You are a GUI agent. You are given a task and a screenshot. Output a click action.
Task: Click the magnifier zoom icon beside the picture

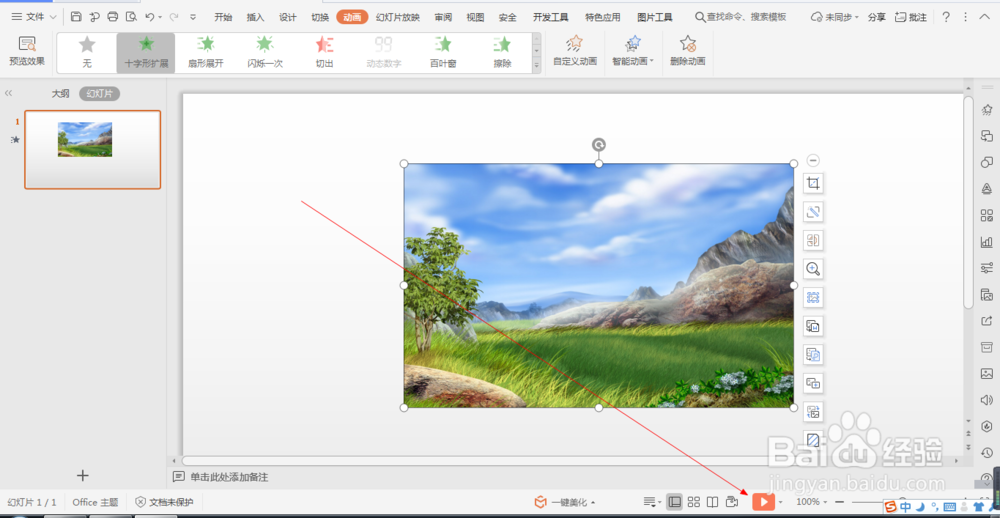tap(813, 269)
